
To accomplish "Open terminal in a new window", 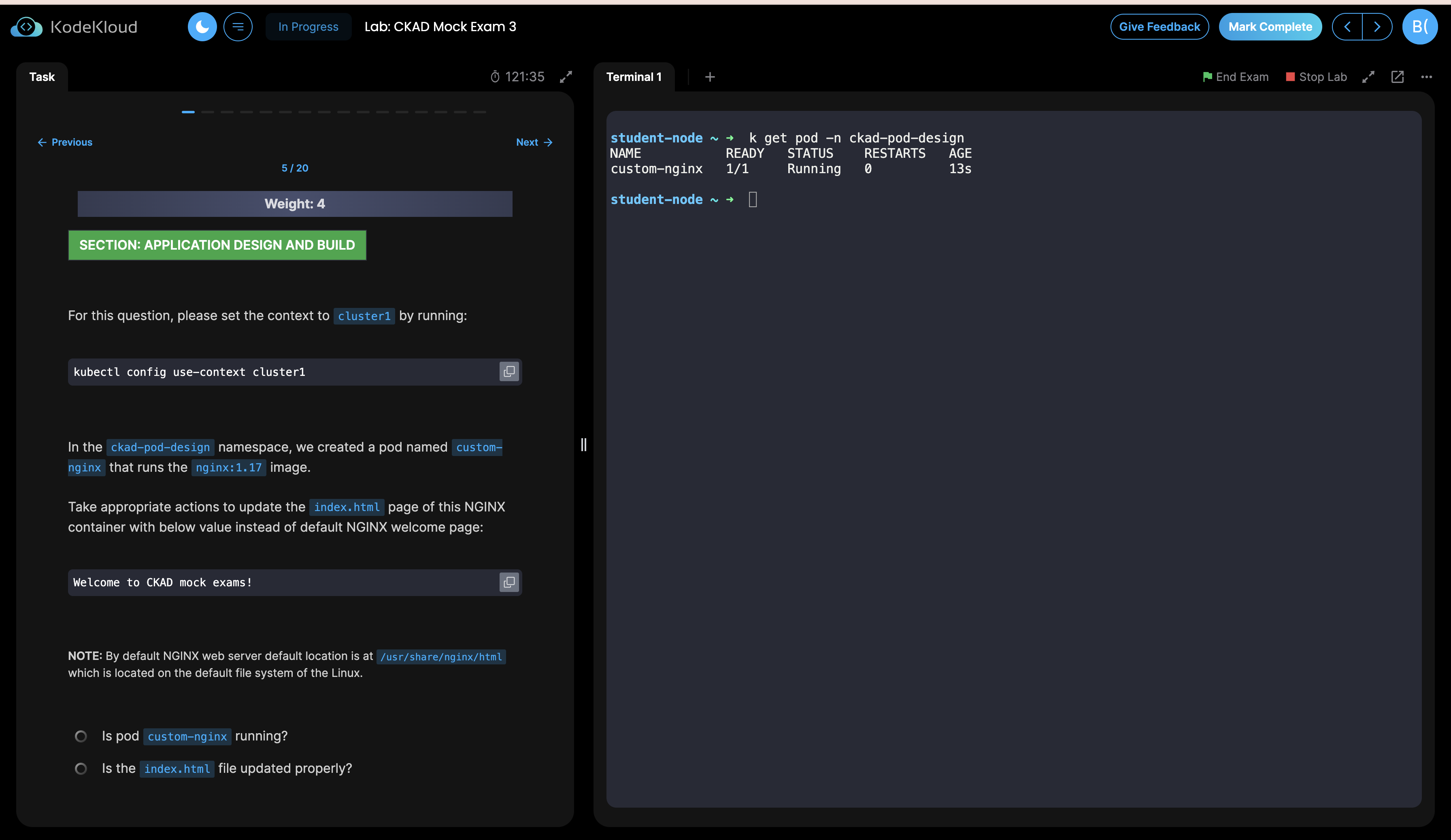I will [x=1398, y=76].
